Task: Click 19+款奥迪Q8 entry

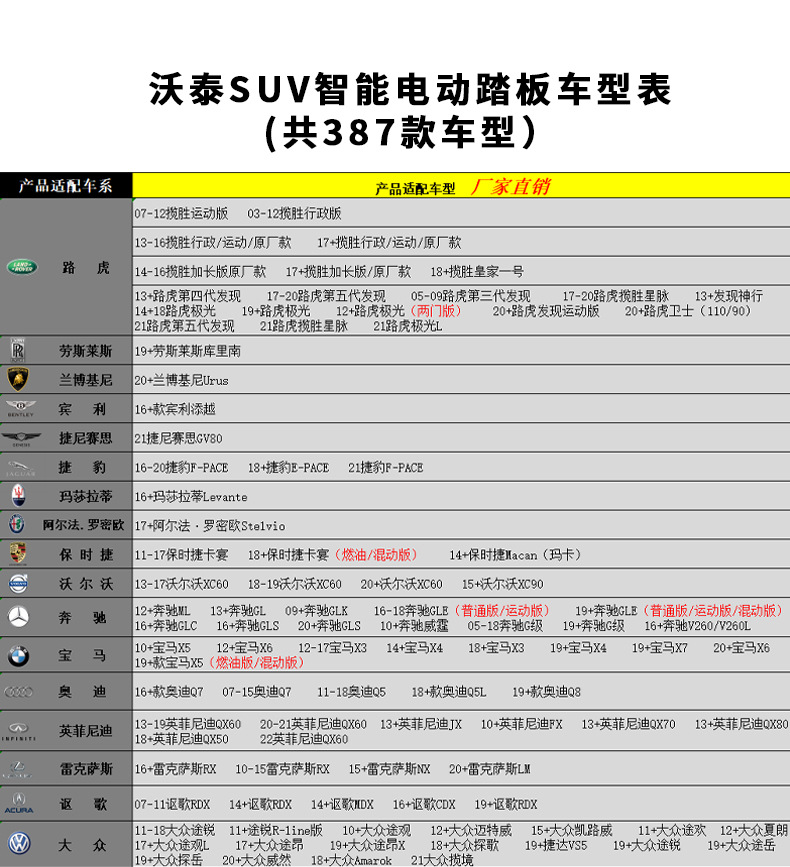Action: coord(546,692)
